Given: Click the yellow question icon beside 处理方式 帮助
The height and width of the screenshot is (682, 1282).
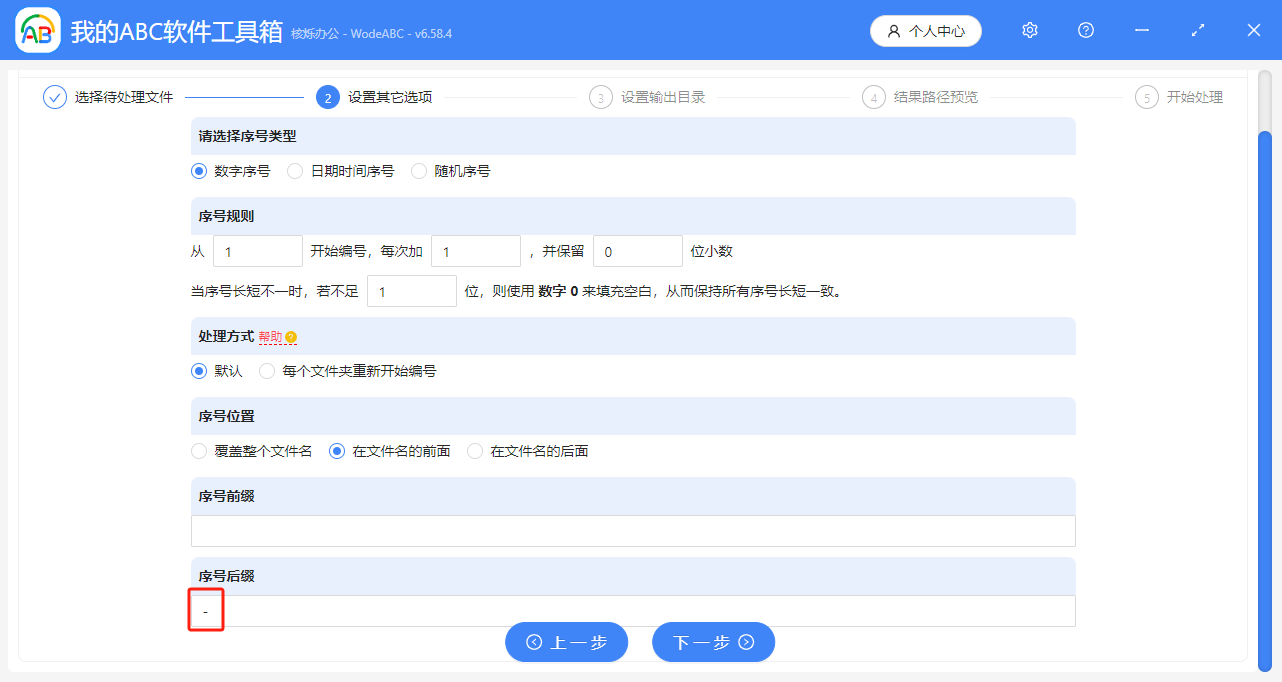Looking at the screenshot, I should [x=290, y=337].
